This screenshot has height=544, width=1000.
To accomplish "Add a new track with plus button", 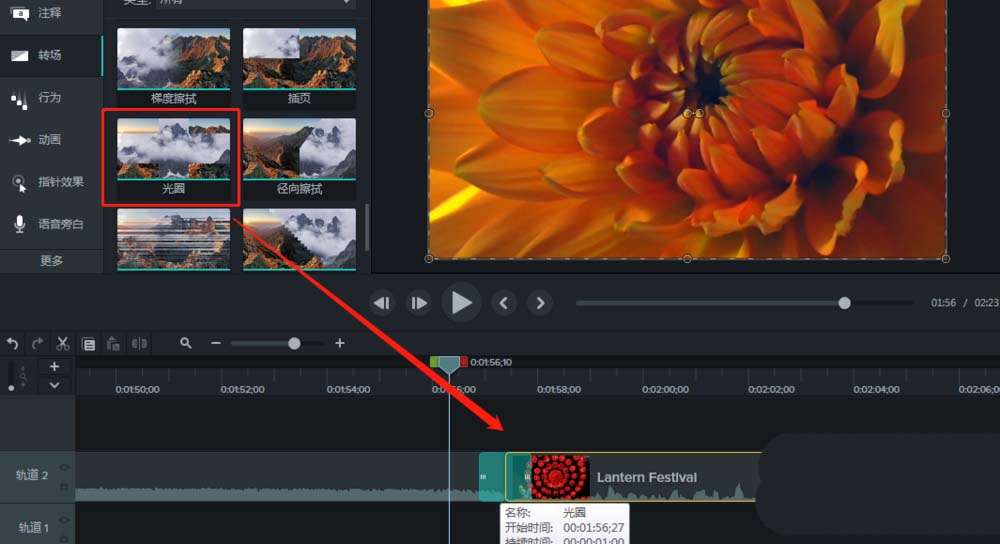I will (x=54, y=367).
